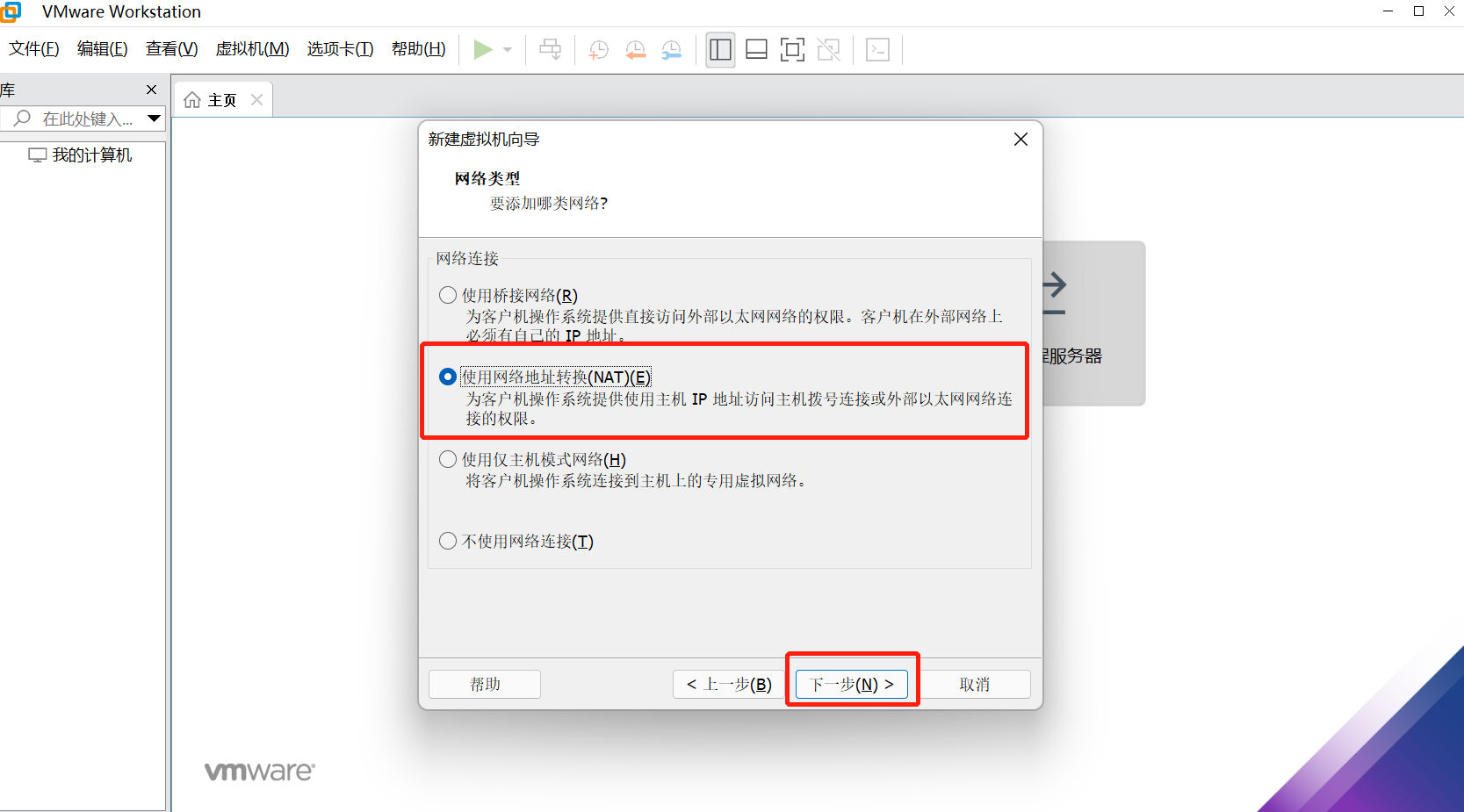Open the 编辑(E) menu

(103, 49)
